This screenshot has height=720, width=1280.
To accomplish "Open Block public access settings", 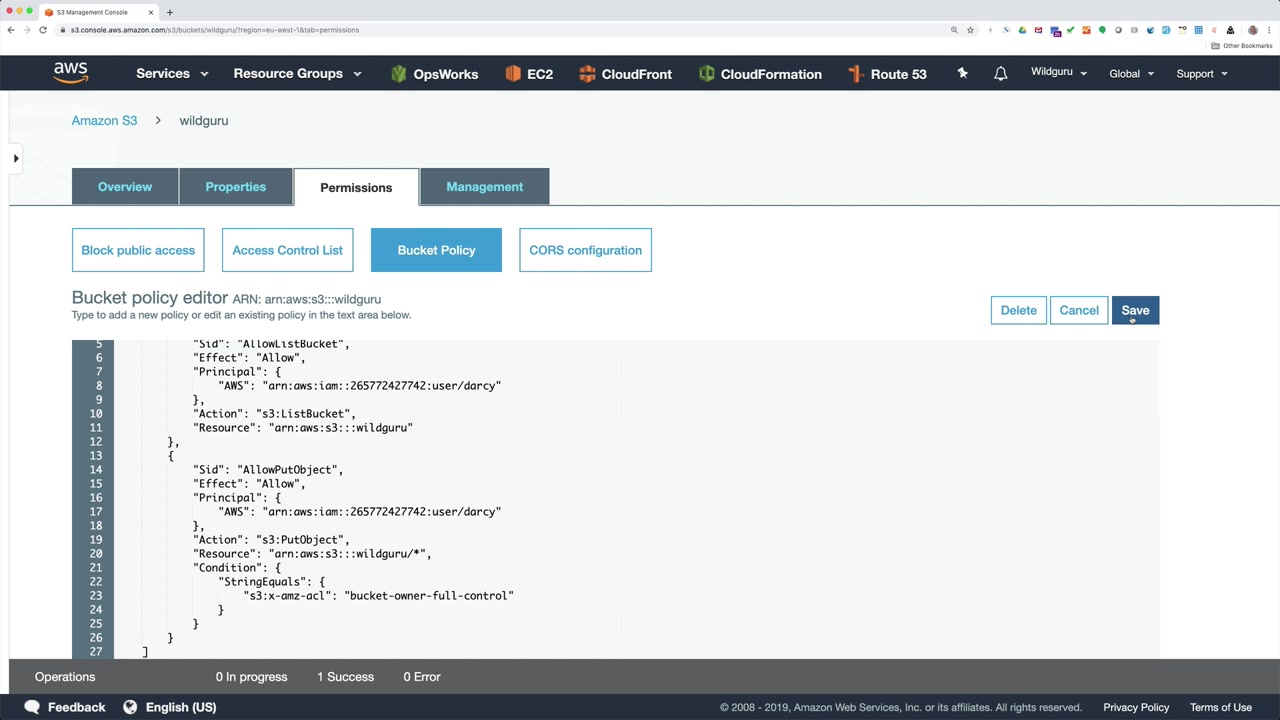I will 138,250.
